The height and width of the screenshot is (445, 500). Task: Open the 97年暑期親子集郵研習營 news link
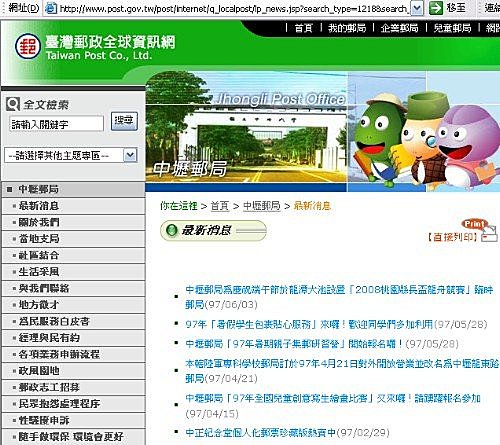294,344
